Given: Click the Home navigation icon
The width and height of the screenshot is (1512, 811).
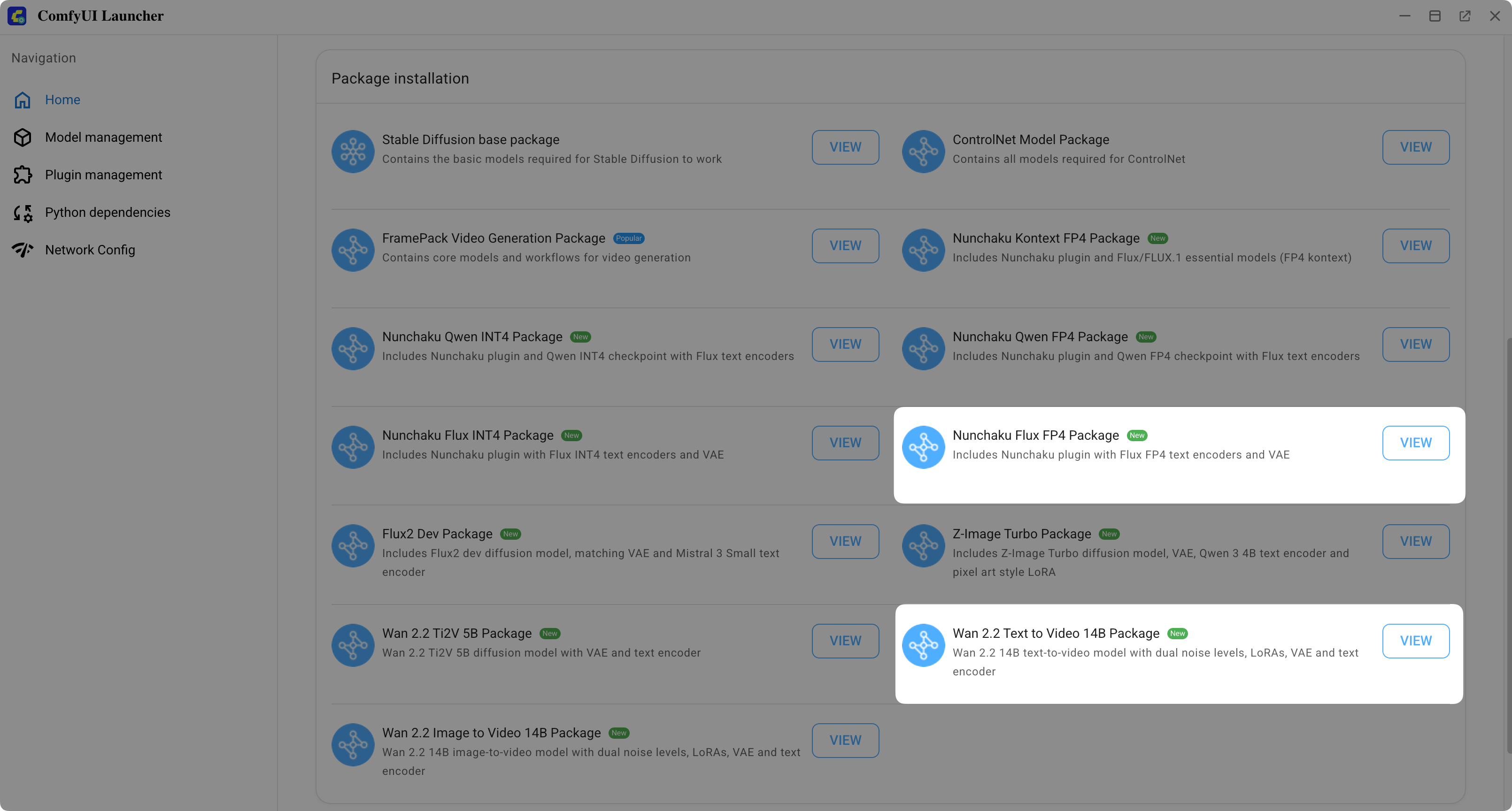Looking at the screenshot, I should tap(23, 100).
